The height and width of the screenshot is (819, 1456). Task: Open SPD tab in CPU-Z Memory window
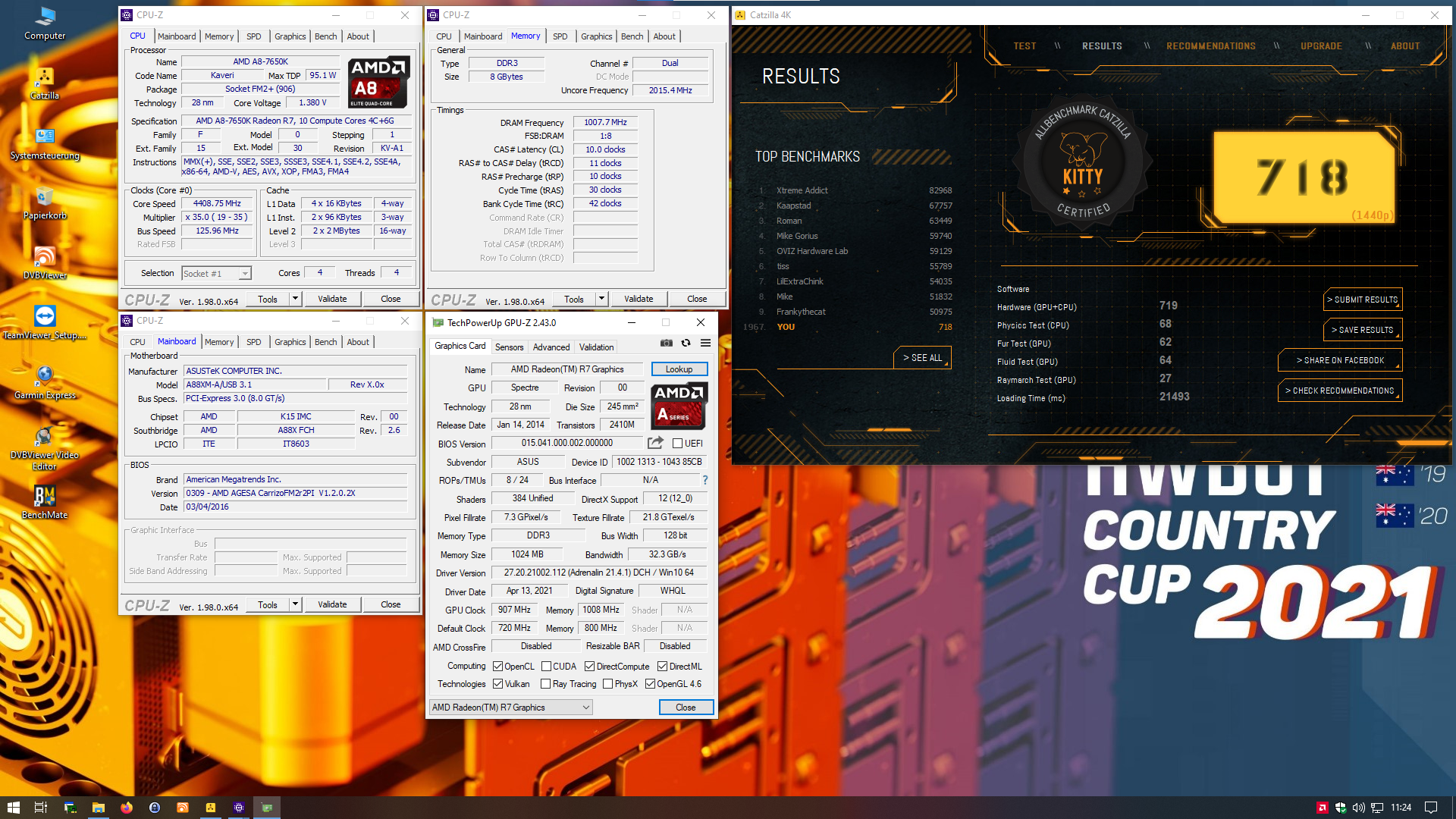coord(560,36)
